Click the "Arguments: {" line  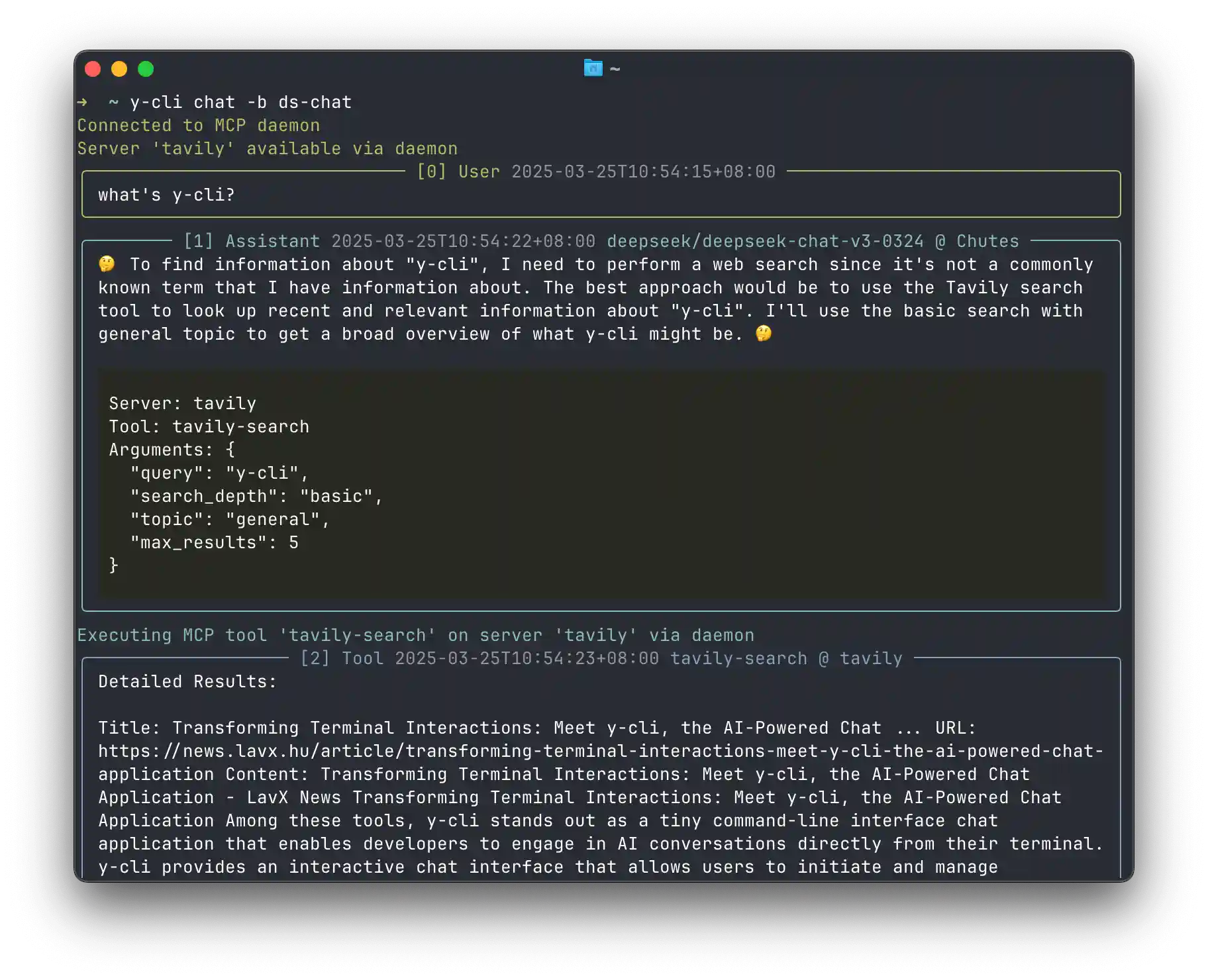172,450
